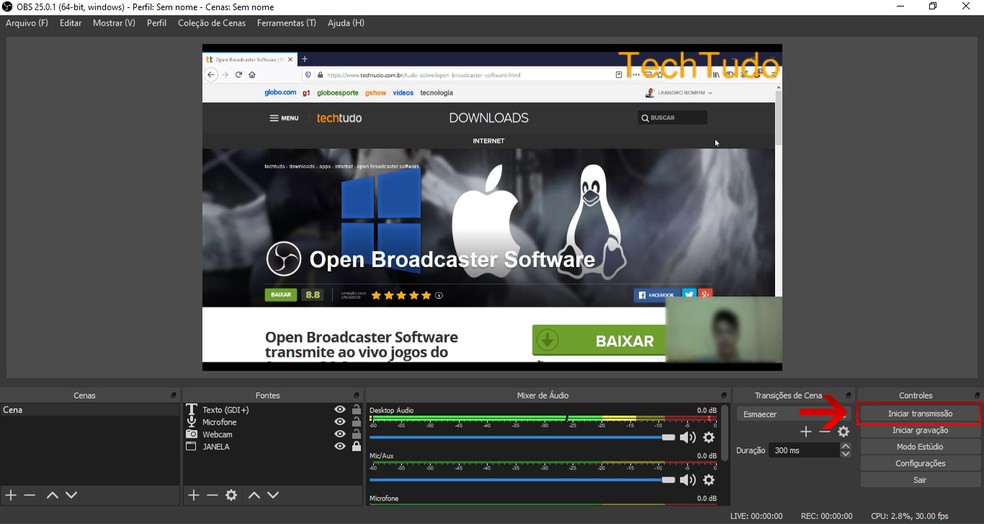Select the Webcam source row
This screenshot has height=524, width=984.
[274, 434]
